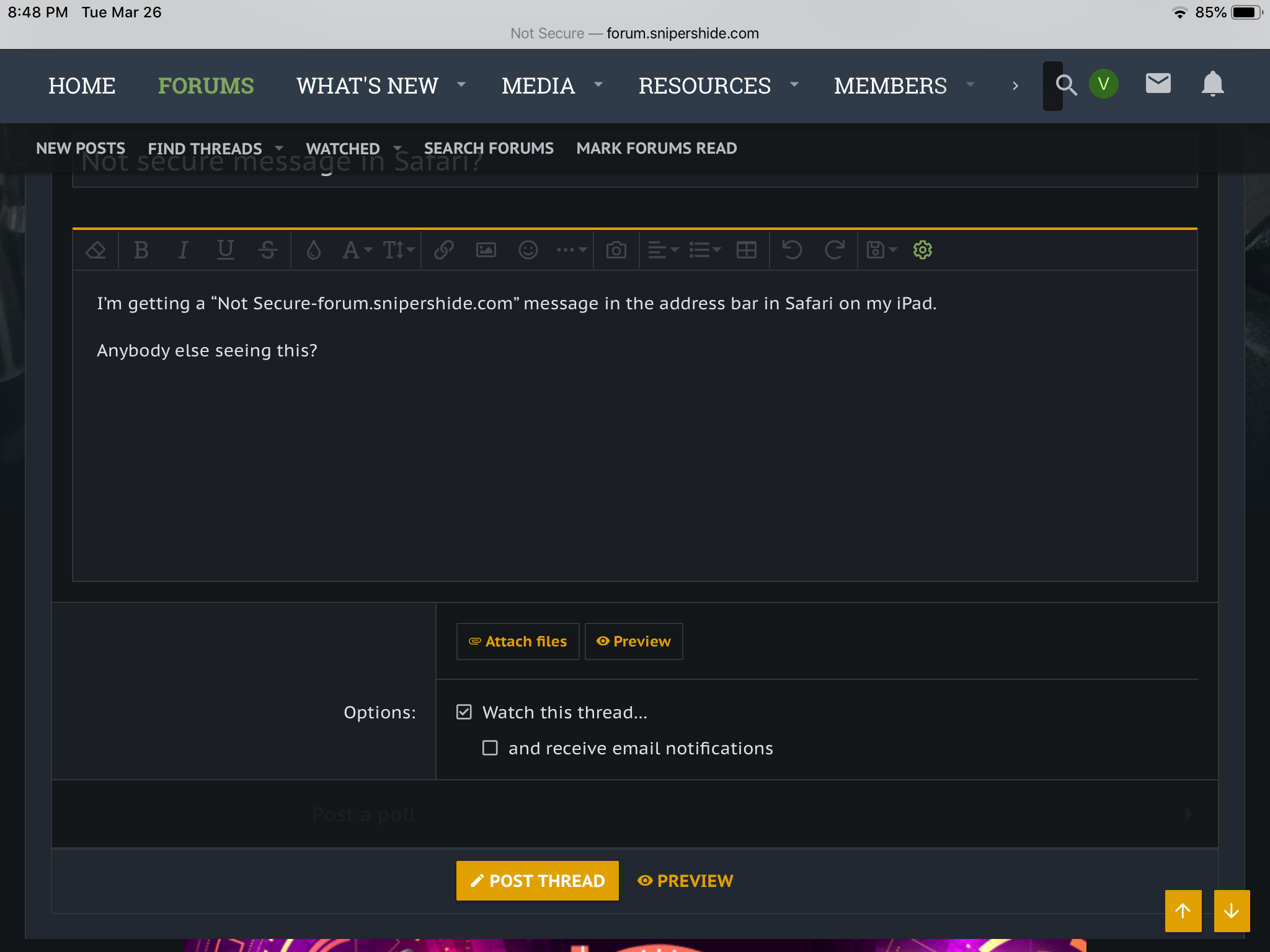Show more navigation items chevron
This screenshot has height=952, width=1270.
[x=1015, y=86]
